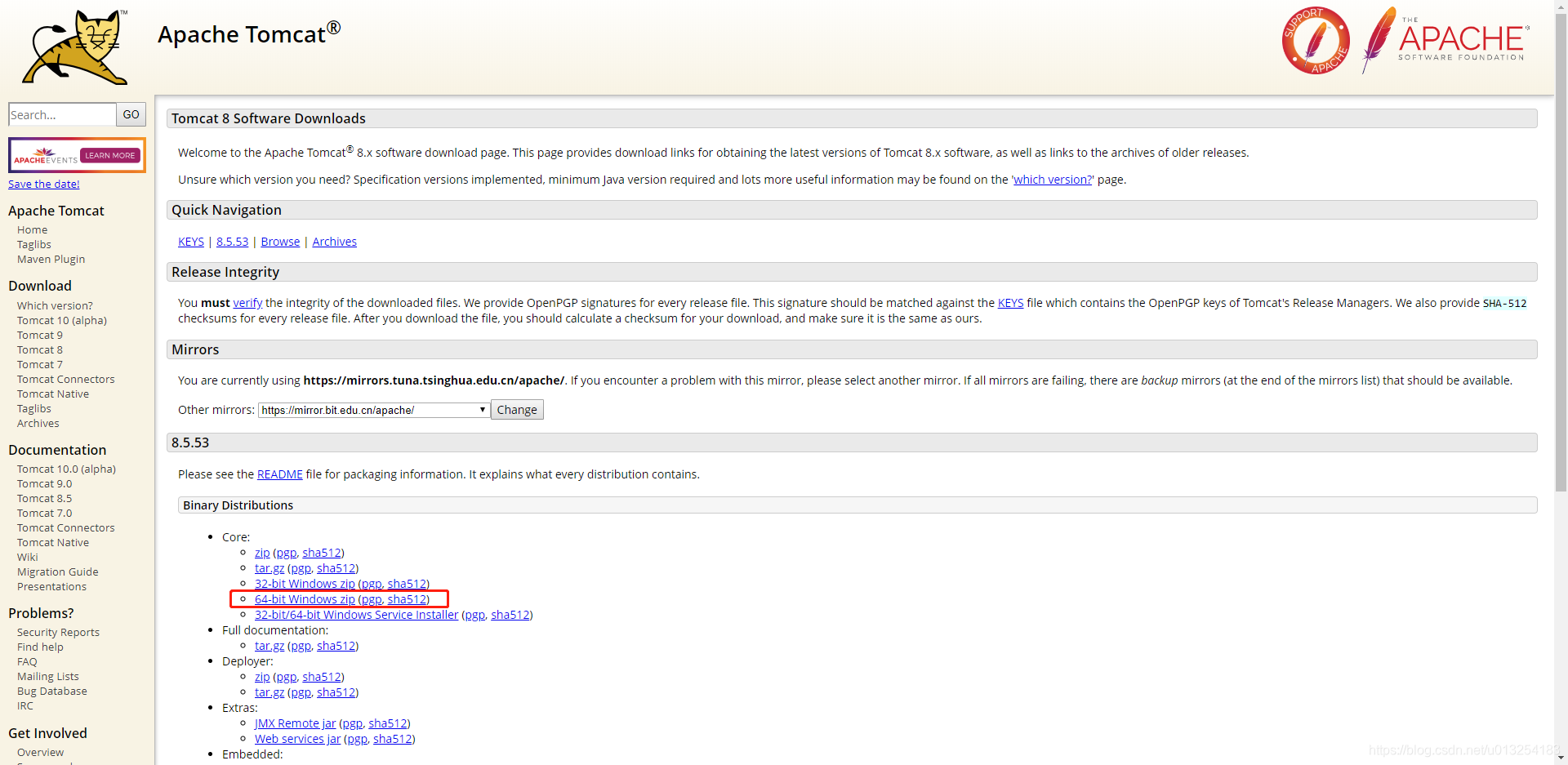Open Find help sidebar link
This screenshot has width=1568, height=765.
pyautogui.click(x=40, y=647)
